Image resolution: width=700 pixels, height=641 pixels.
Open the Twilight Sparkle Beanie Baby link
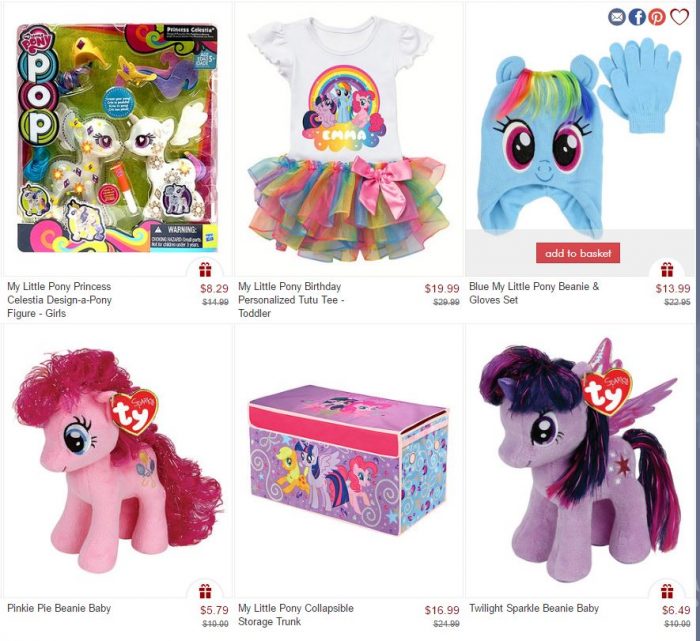click(x=533, y=608)
